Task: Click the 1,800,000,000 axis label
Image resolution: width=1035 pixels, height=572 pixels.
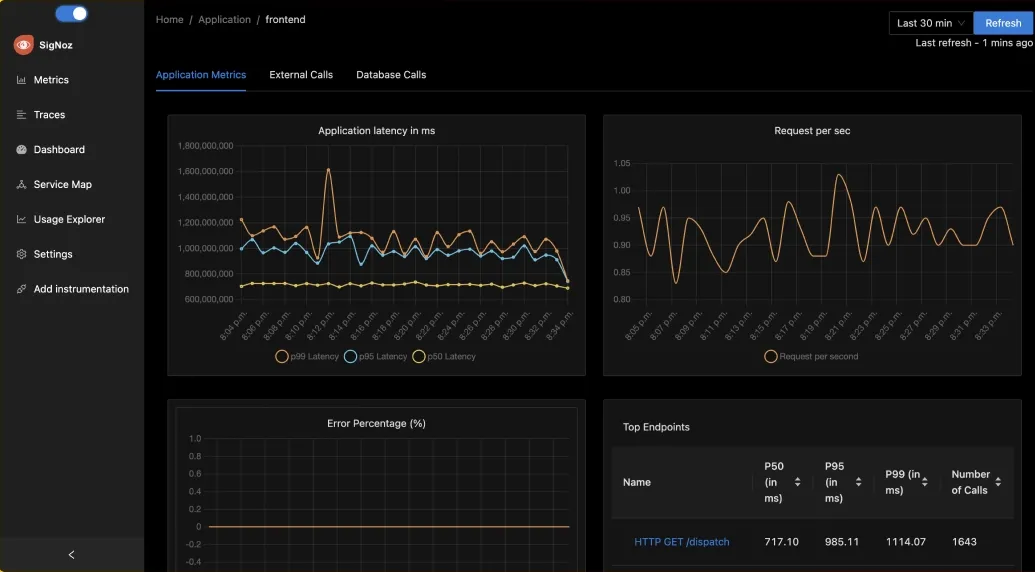Action: [205, 146]
